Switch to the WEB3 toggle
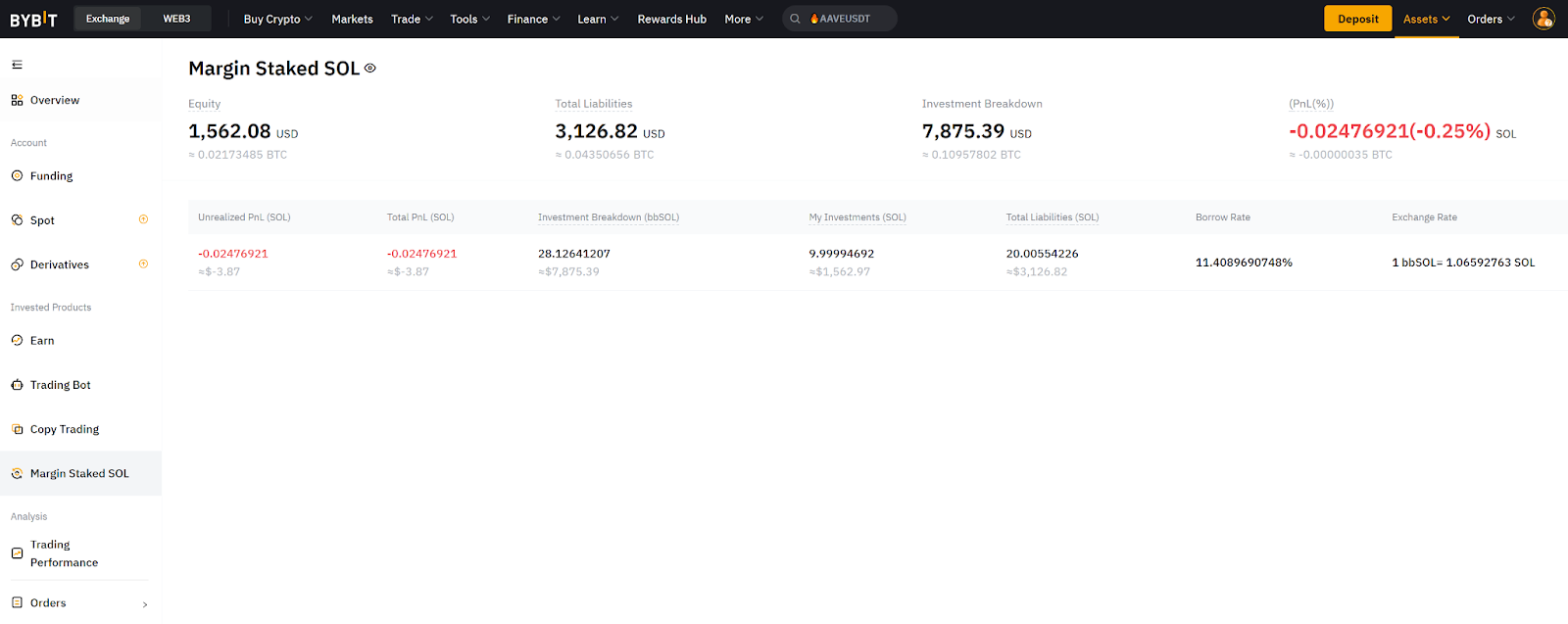 [176, 19]
